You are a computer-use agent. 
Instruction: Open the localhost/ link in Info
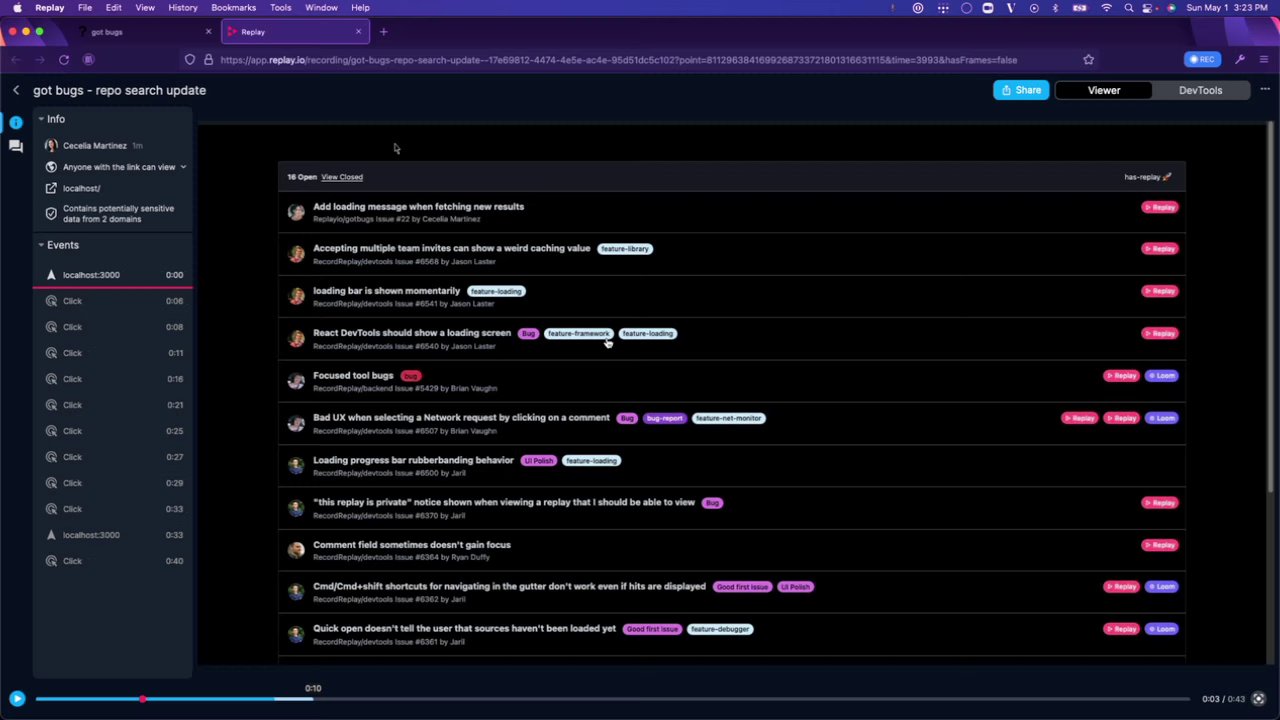82,188
